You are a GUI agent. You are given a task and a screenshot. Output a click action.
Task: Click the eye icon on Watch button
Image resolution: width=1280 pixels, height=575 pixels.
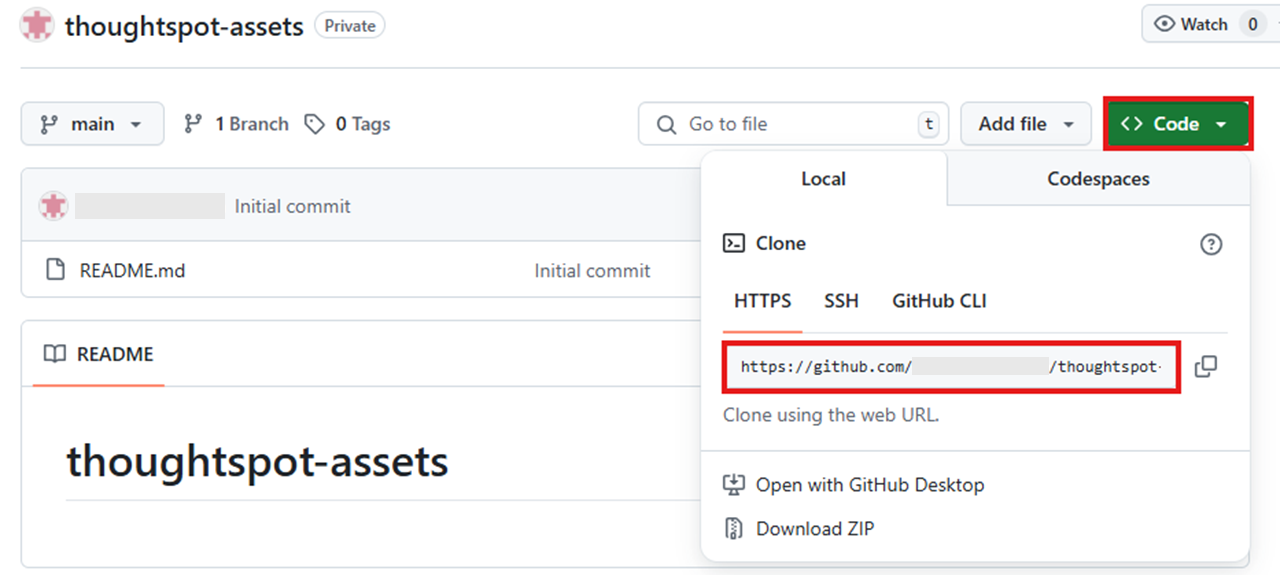pyautogui.click(x=1164, y=24)
